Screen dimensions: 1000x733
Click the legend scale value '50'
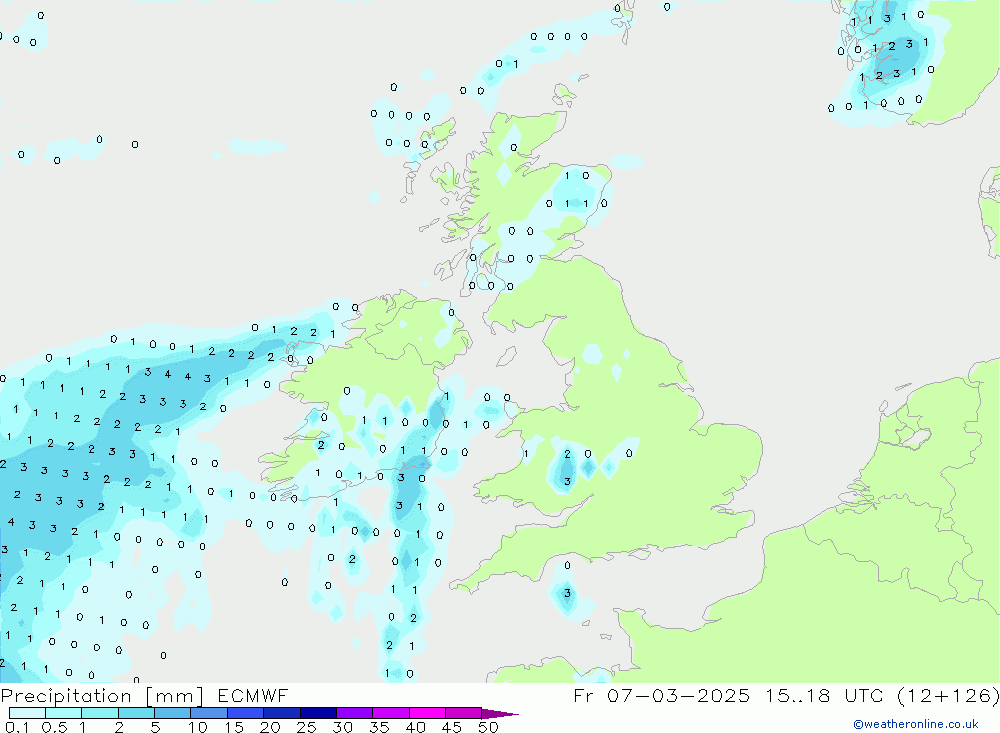(x=488, y=727)
